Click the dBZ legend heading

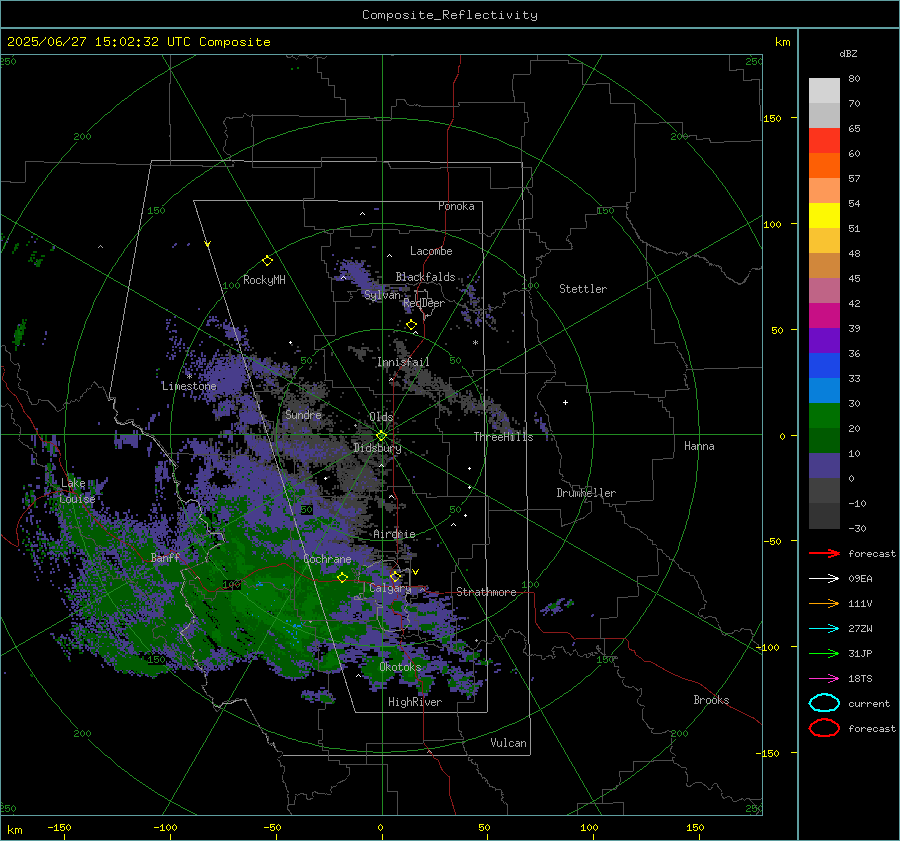click(x=848, y=53)
